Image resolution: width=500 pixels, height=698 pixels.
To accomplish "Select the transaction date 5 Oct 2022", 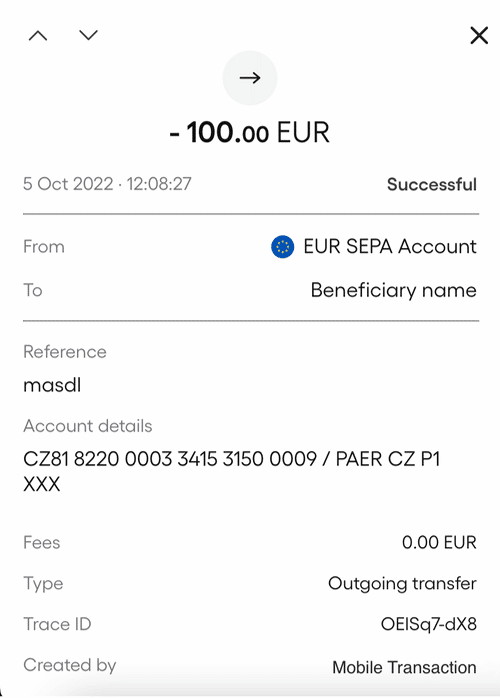I will coord(68,184).
